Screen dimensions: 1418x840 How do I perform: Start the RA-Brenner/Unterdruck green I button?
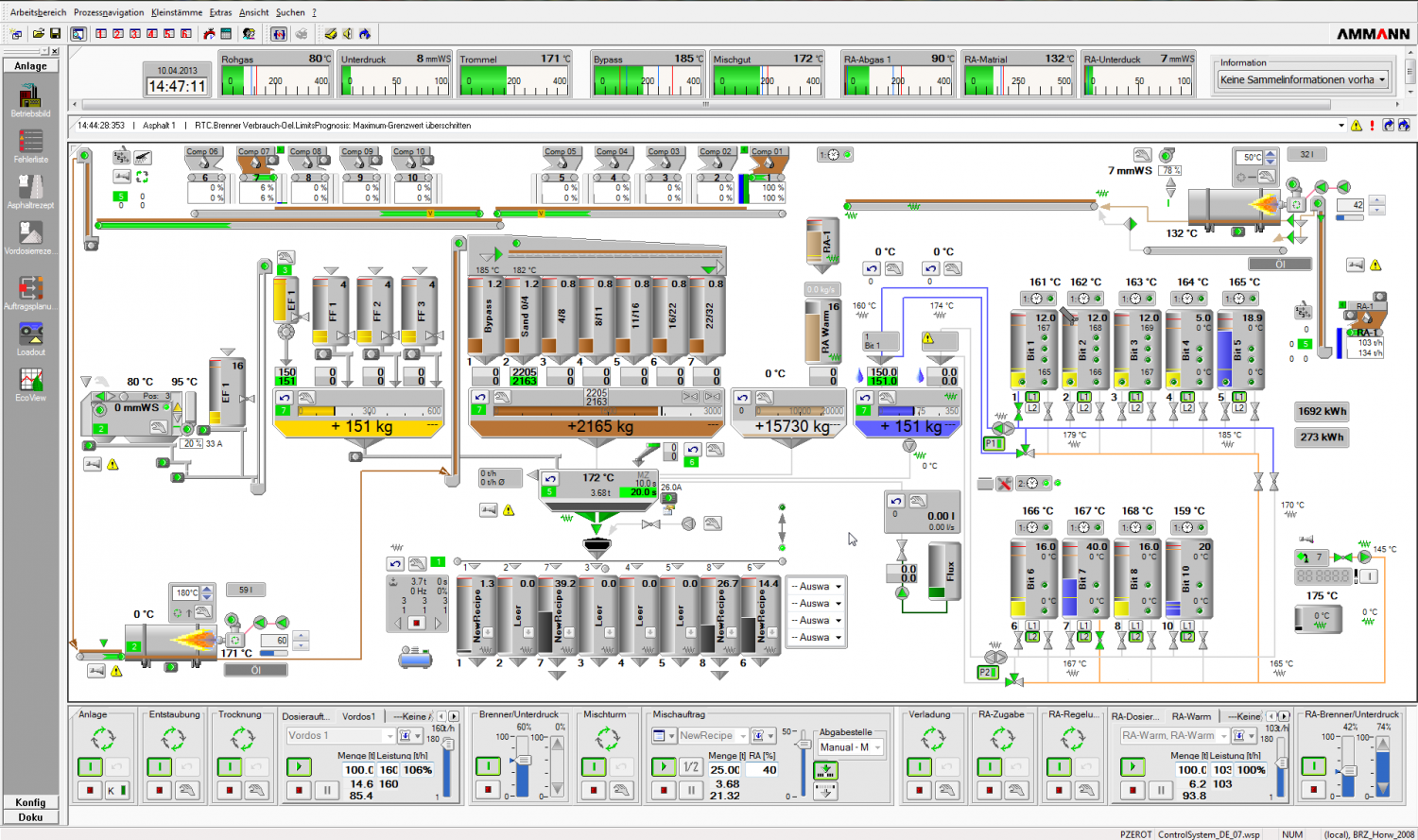point(1314,766)
